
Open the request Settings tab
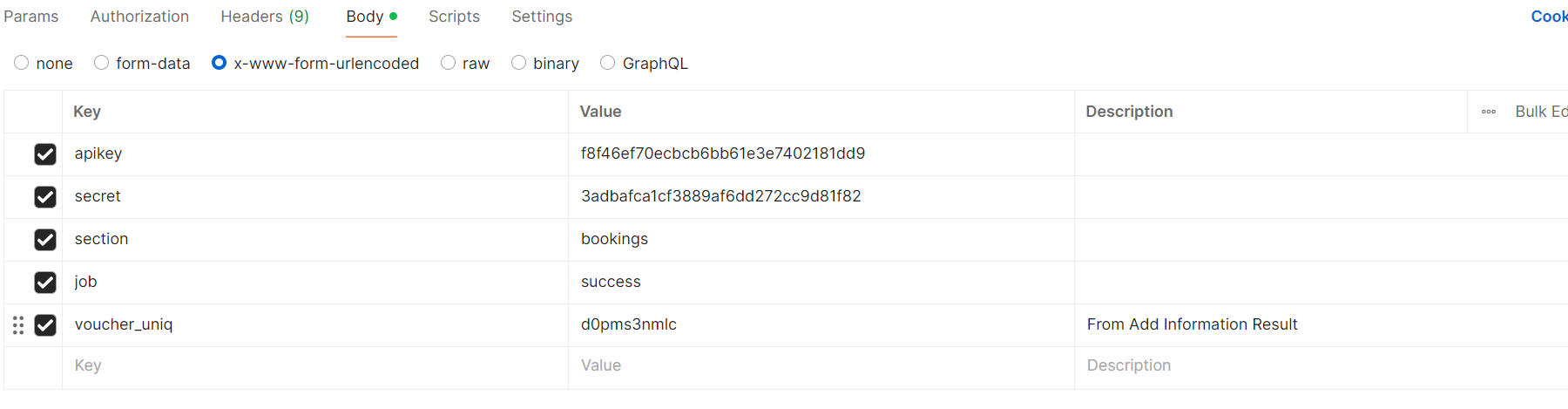[542, 17]
